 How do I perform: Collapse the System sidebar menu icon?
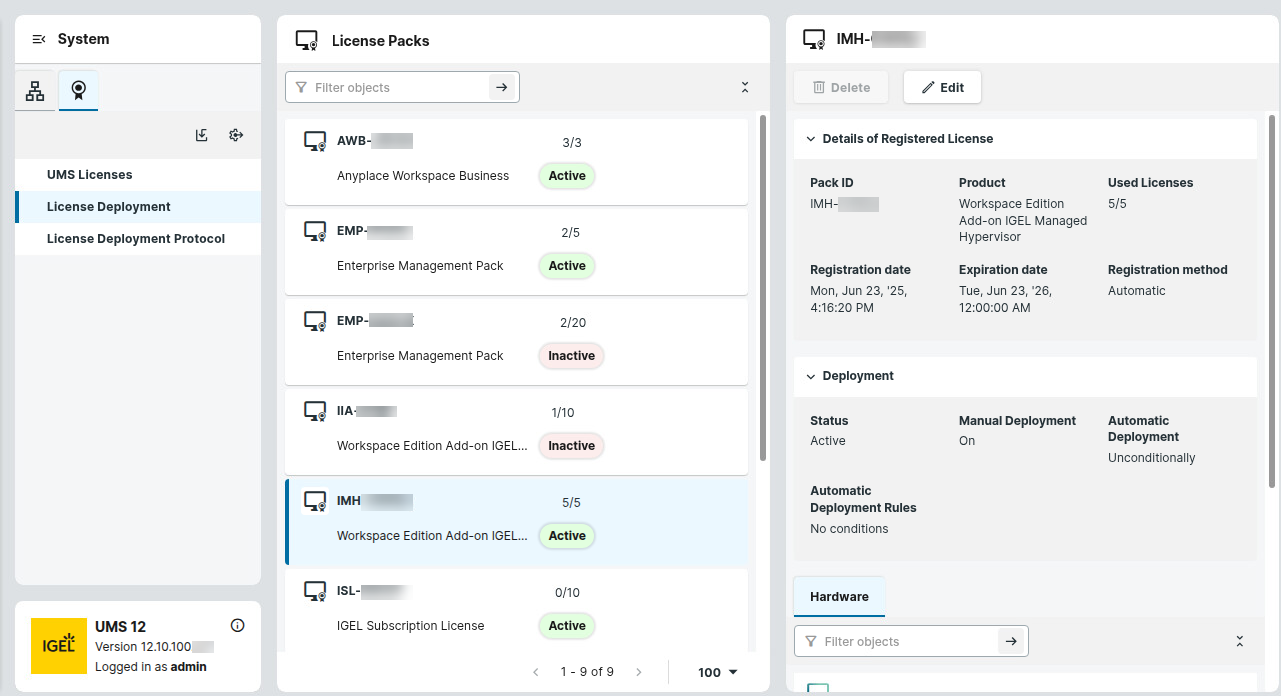39,39
